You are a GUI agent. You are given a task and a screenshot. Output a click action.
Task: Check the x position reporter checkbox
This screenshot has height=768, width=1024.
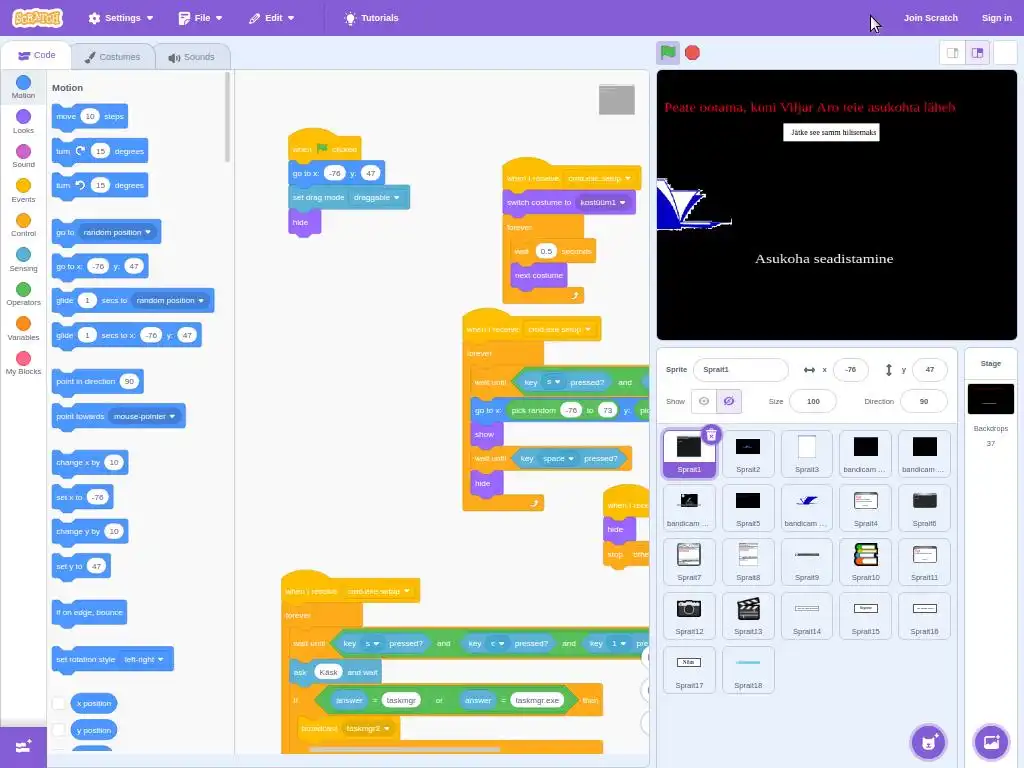(59, 703)
